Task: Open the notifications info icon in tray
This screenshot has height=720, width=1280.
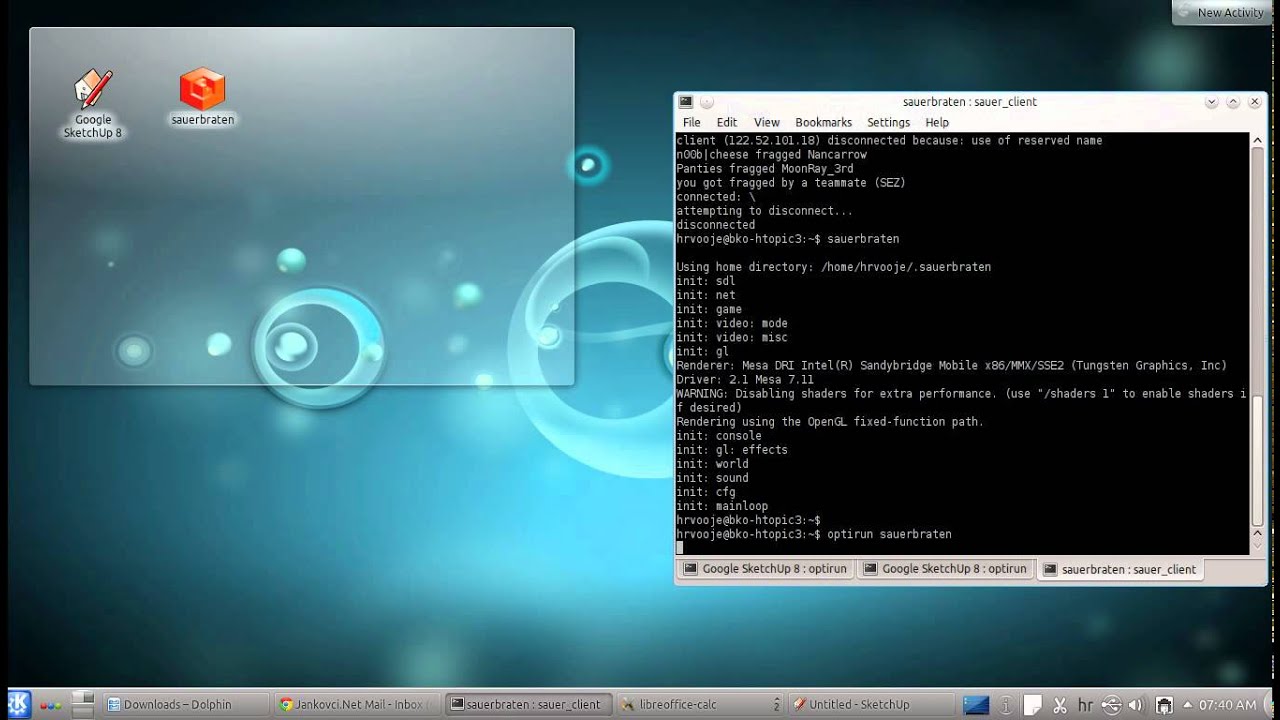Action: click(x=1007, y=704)
